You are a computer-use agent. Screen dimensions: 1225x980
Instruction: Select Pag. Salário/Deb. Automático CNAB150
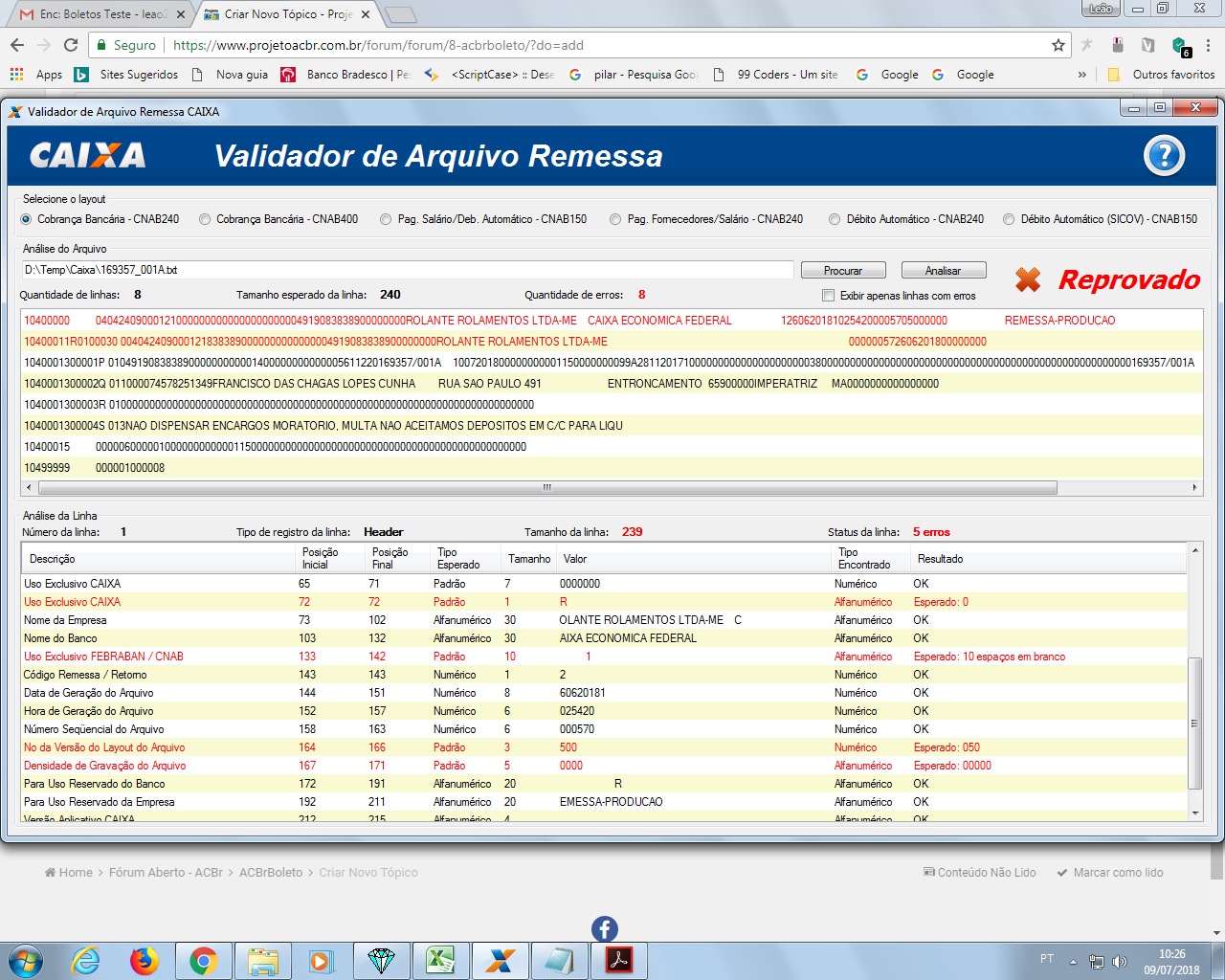(483, 219)
